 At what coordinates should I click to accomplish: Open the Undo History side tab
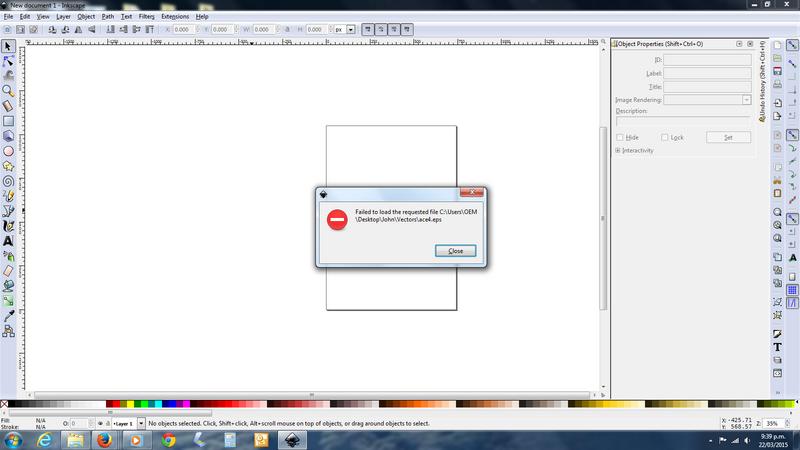click(762, 82)
